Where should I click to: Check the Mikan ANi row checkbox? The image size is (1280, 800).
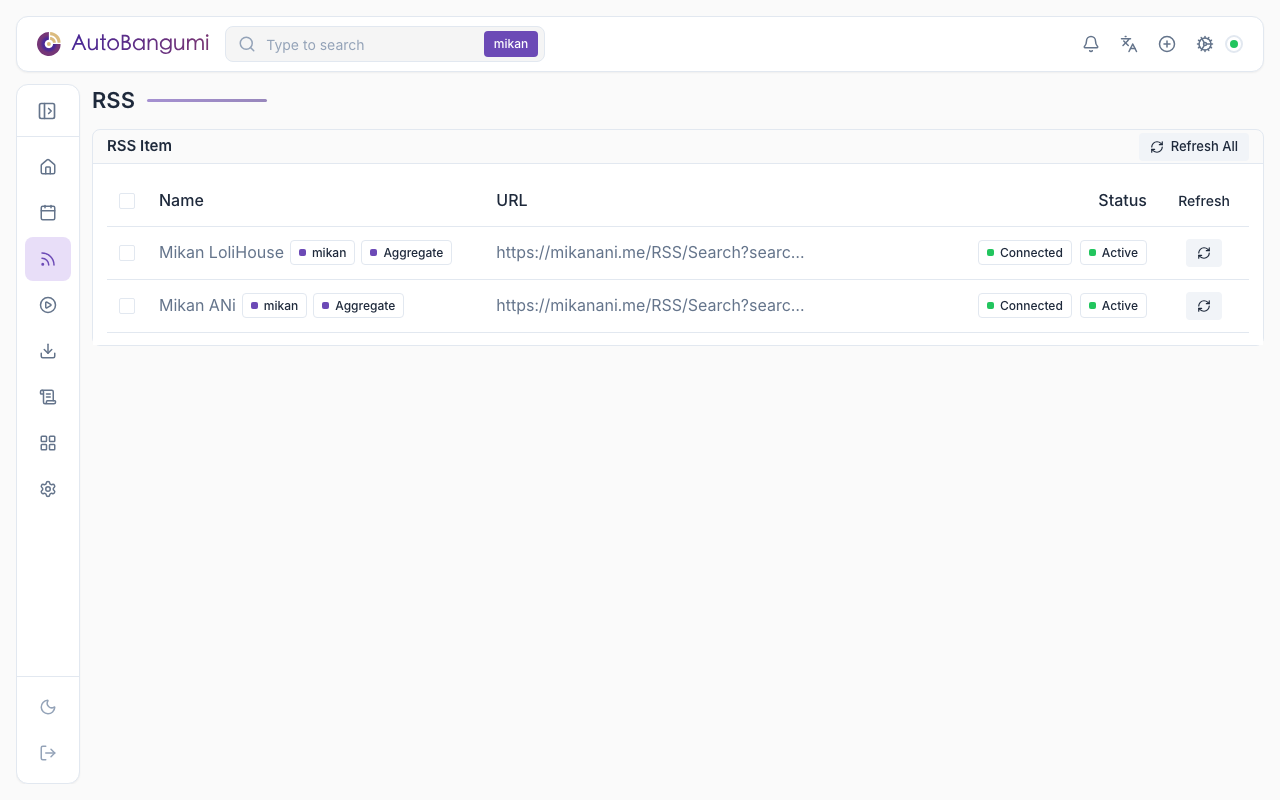click(x=127, y=306)
